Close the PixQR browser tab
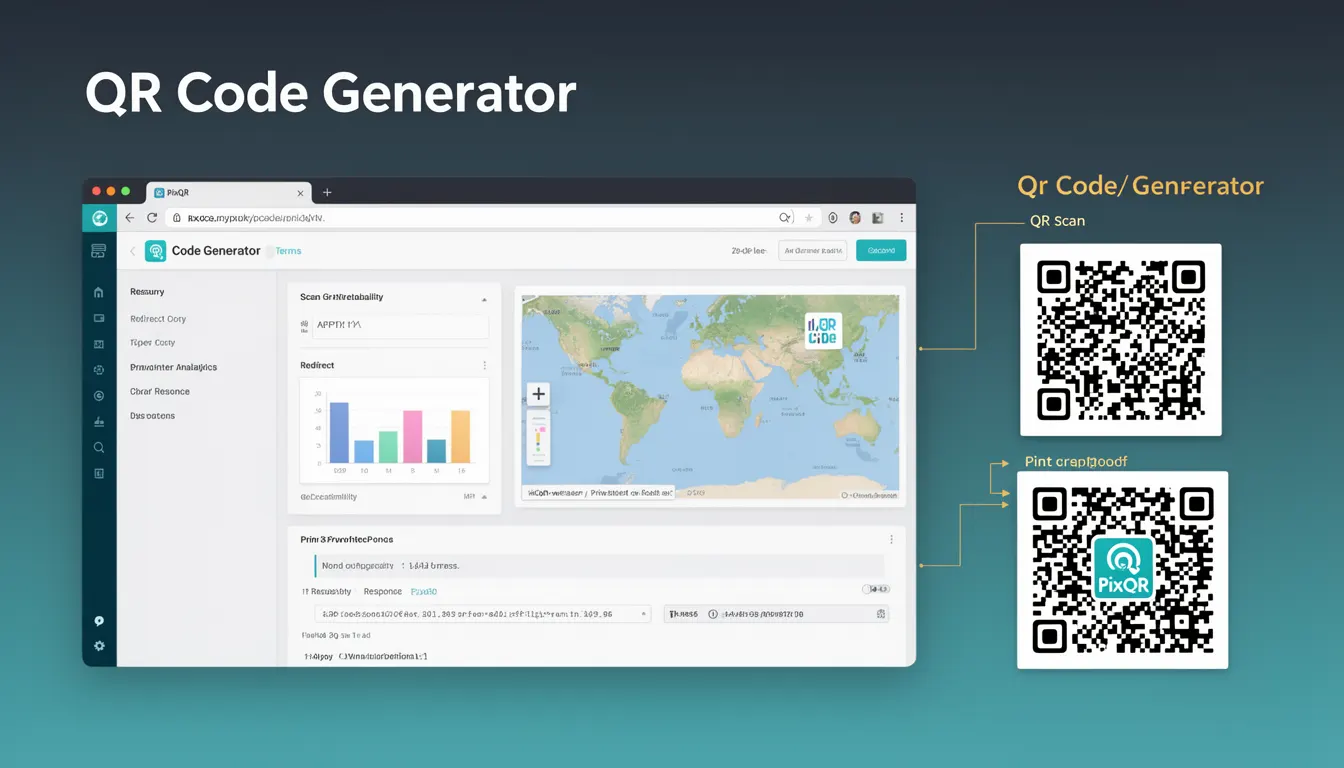The width and height of the screenshot is (1344, 768). [x=300, y=193]
